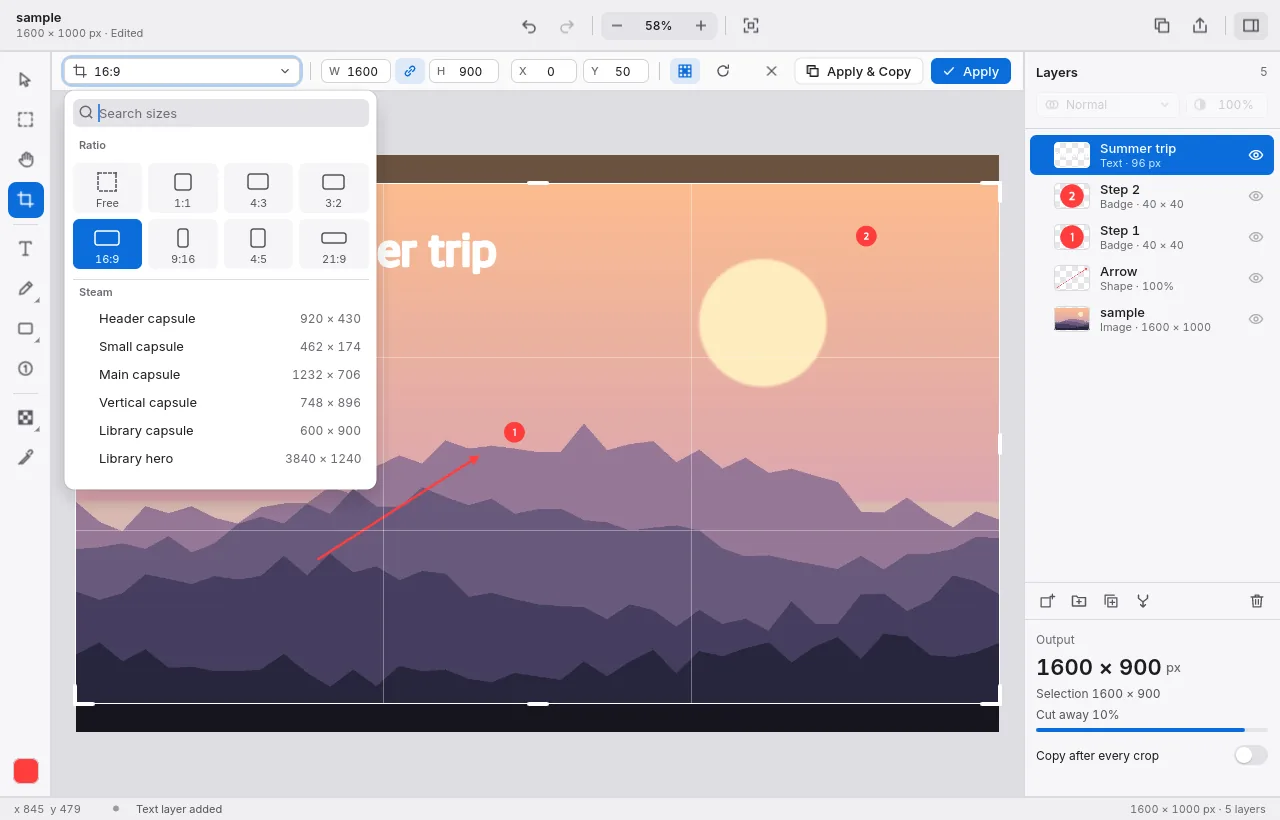Select the Pencil draw tool
Image resolution: width=1280 pixels, height=820 pixels.
(26, 289)
